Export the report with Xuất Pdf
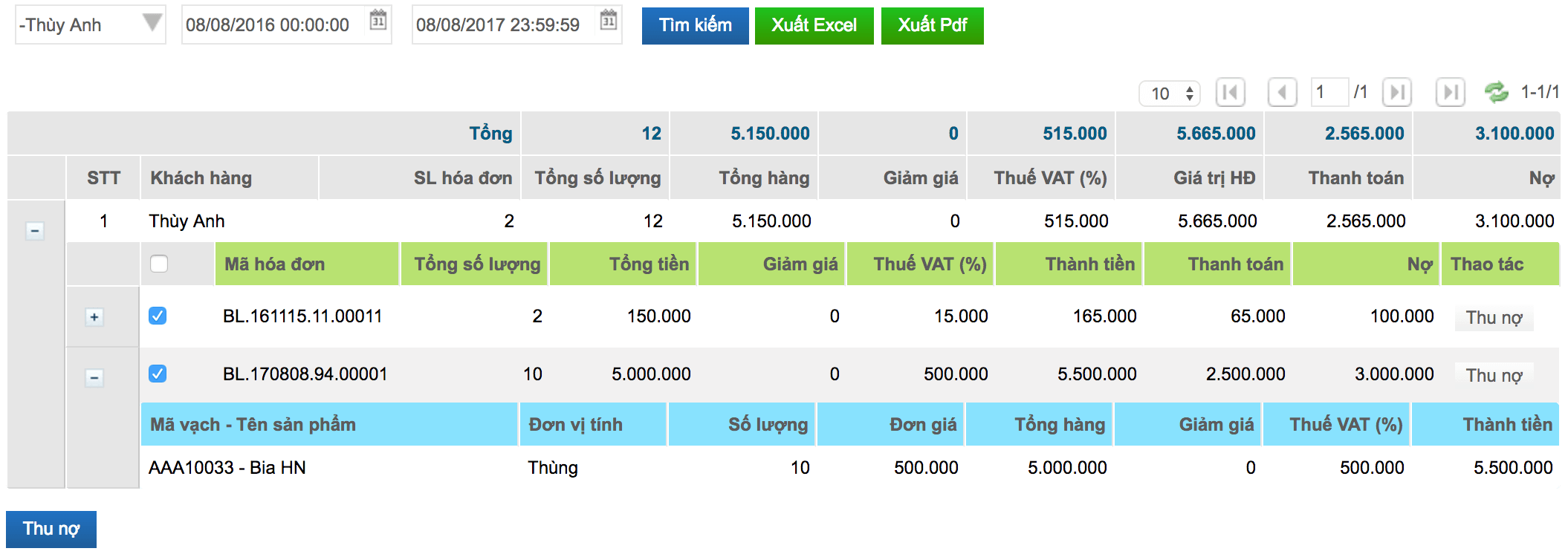The image size is (1568, 557). pos(932,25)
